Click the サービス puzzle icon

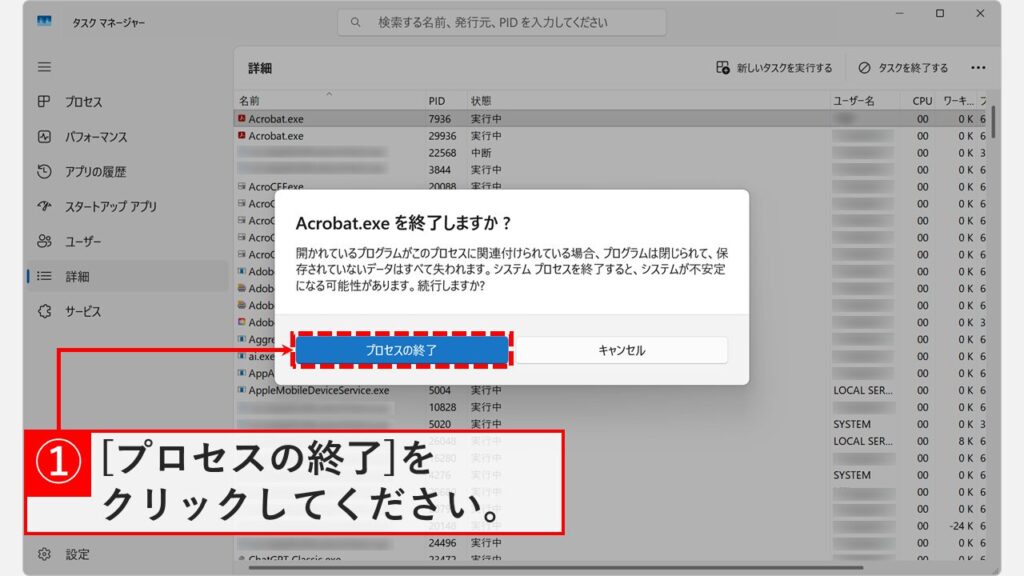click(44, 312)
